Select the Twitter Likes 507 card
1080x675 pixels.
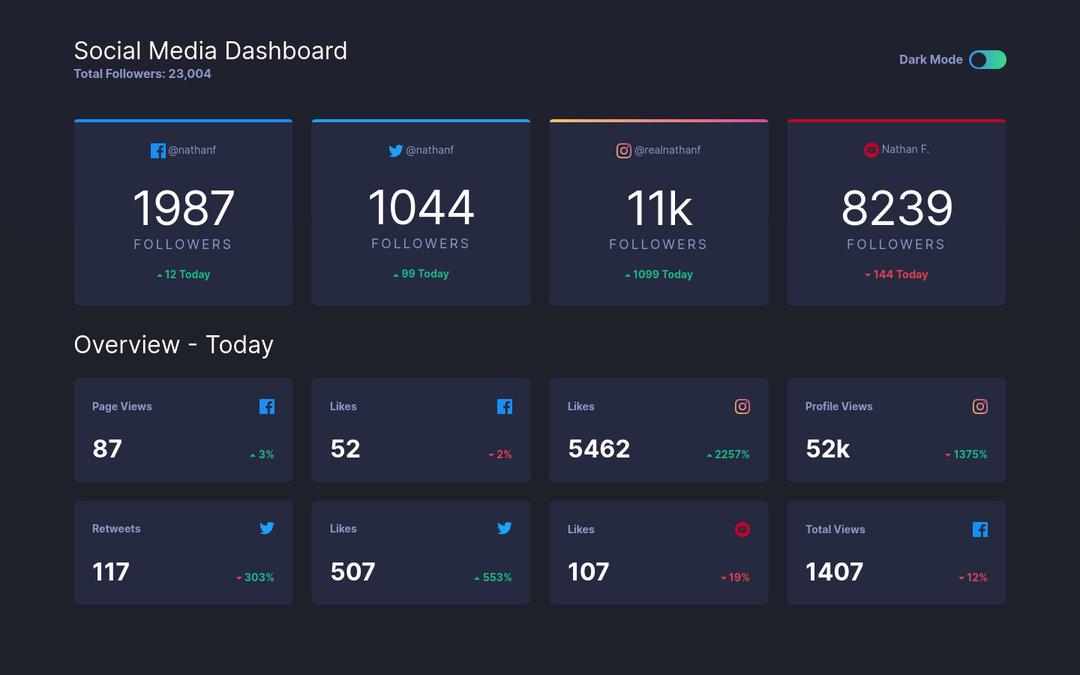click(x=421, y=553)
